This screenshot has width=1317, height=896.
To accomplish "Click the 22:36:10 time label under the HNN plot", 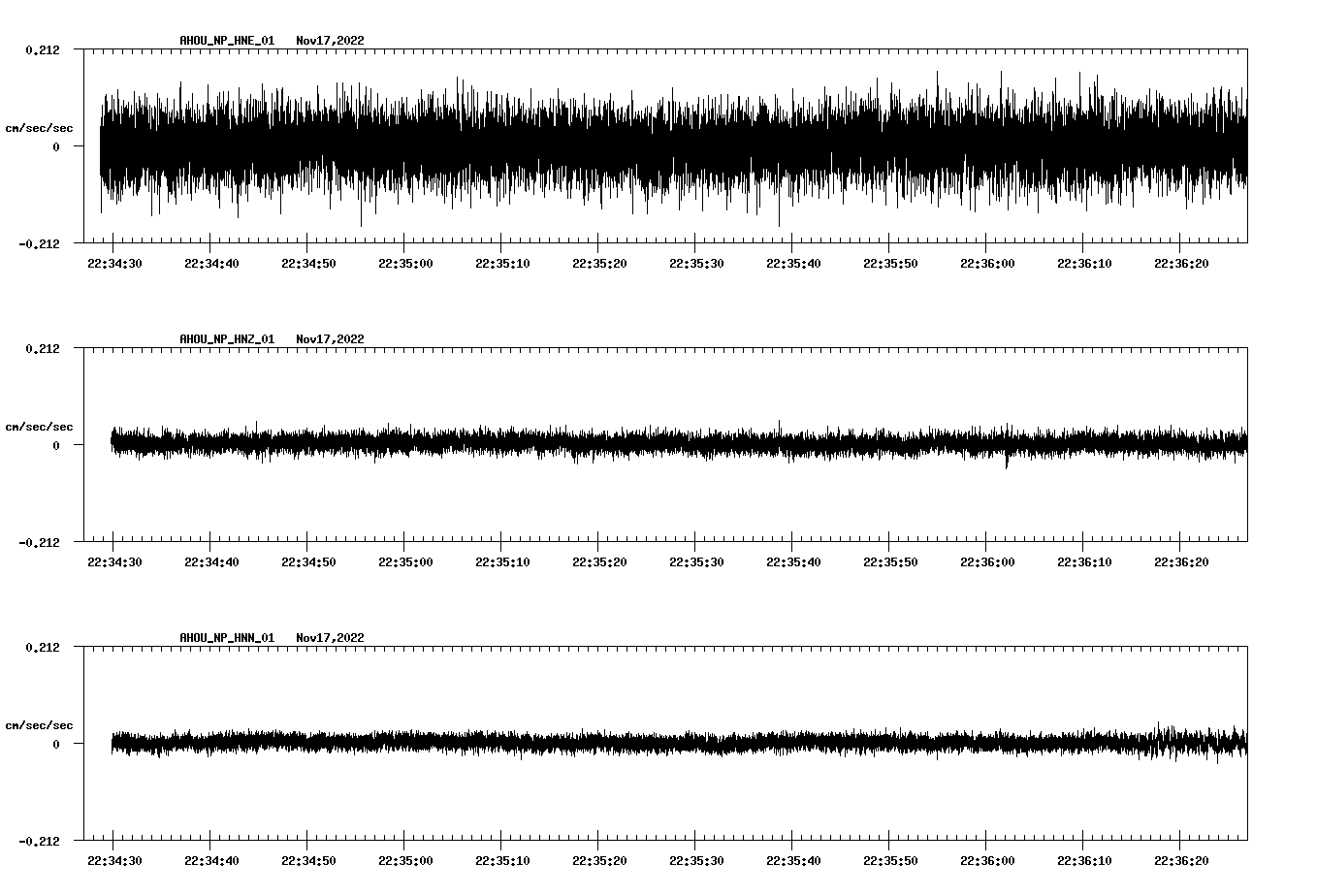I will point(1084,861).
